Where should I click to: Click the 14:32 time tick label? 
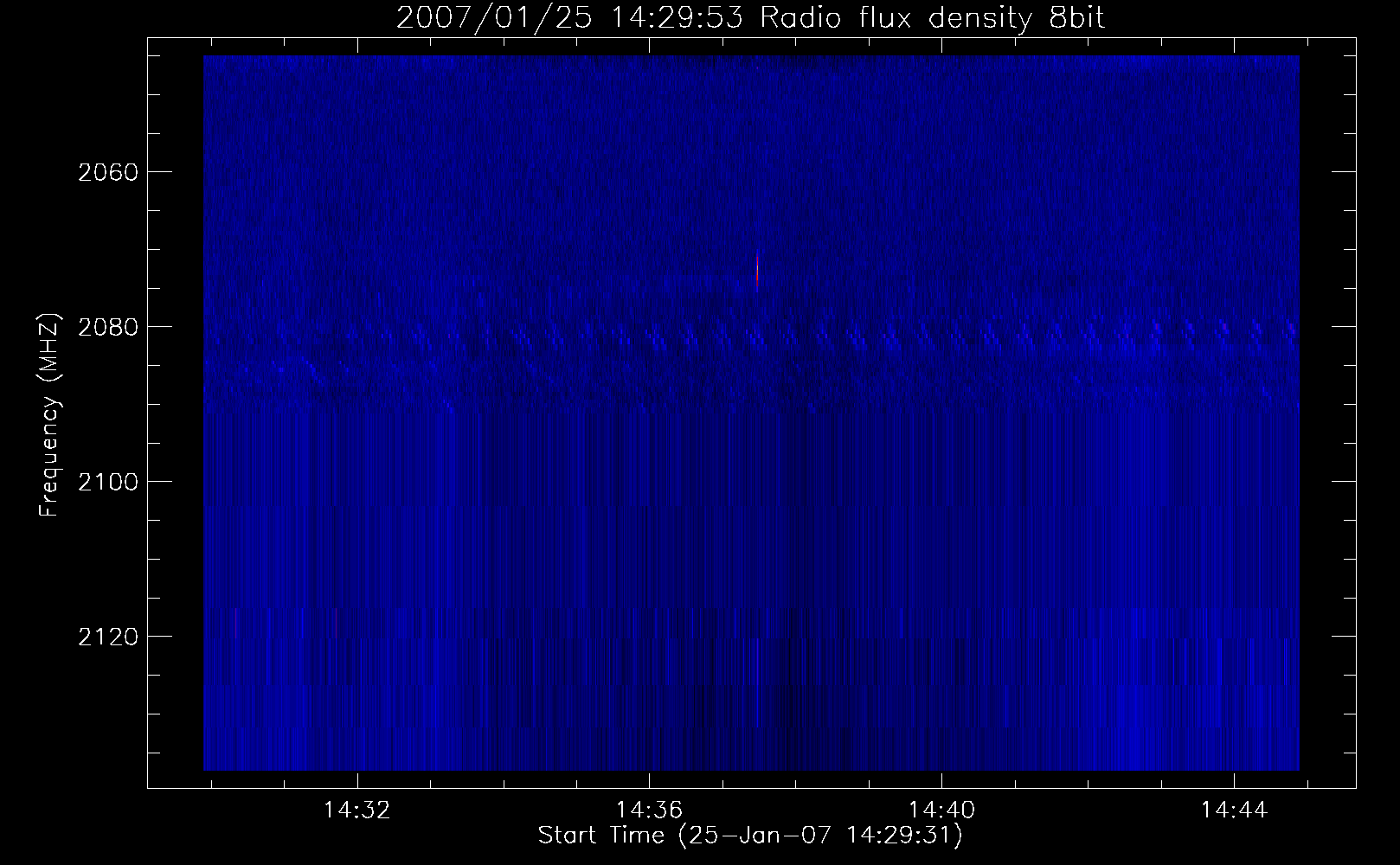[357, 811]
